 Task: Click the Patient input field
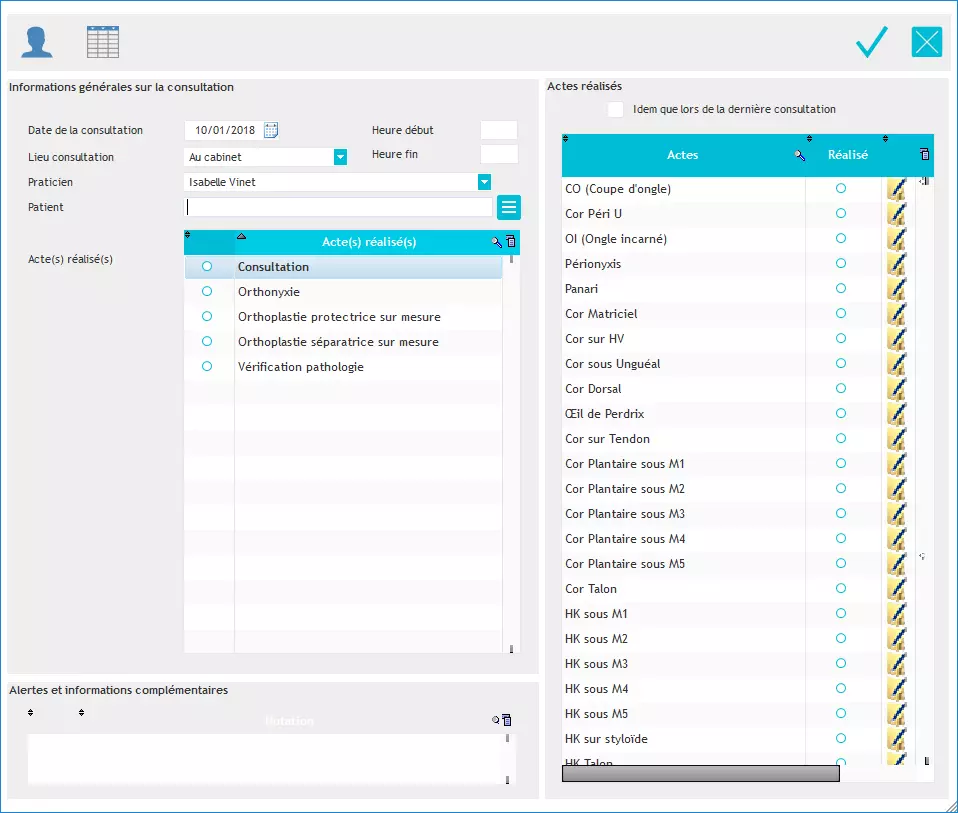[338, 208]
